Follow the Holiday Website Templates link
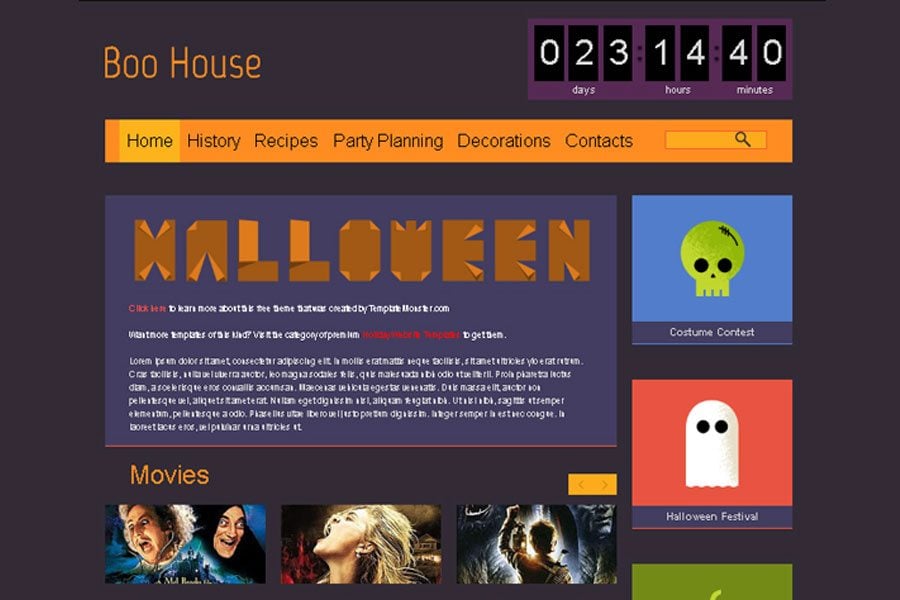 [411, 335]
